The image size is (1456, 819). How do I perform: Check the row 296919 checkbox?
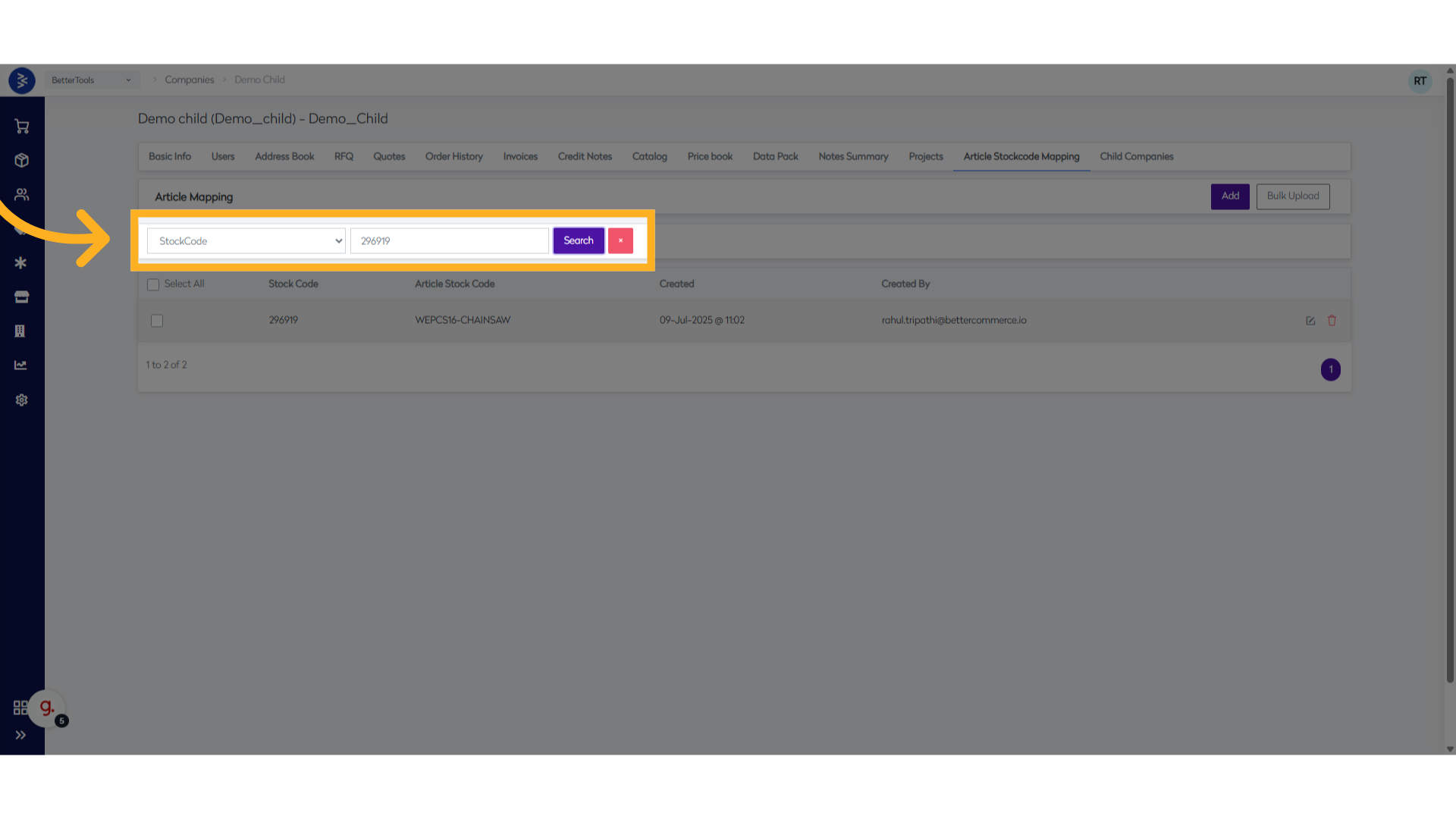tap(157, 321)
